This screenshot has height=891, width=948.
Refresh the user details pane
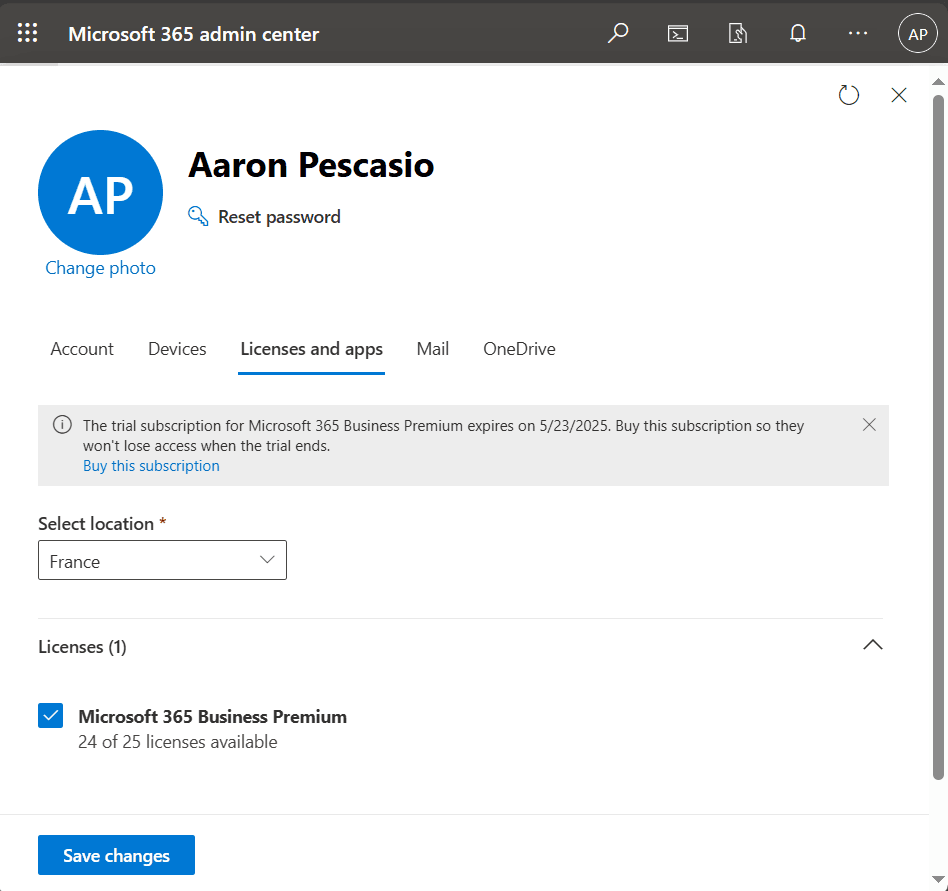click(848, 95)
